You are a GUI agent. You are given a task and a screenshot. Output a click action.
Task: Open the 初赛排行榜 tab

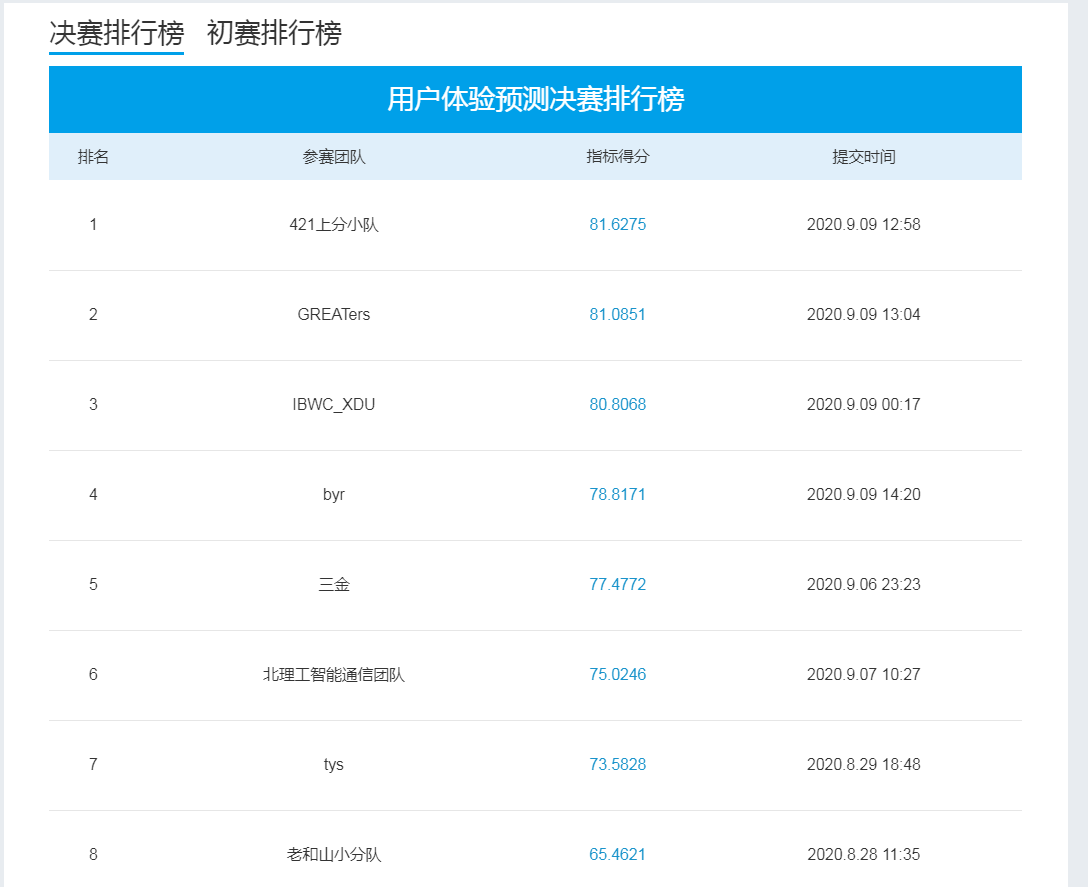[274, 33]
